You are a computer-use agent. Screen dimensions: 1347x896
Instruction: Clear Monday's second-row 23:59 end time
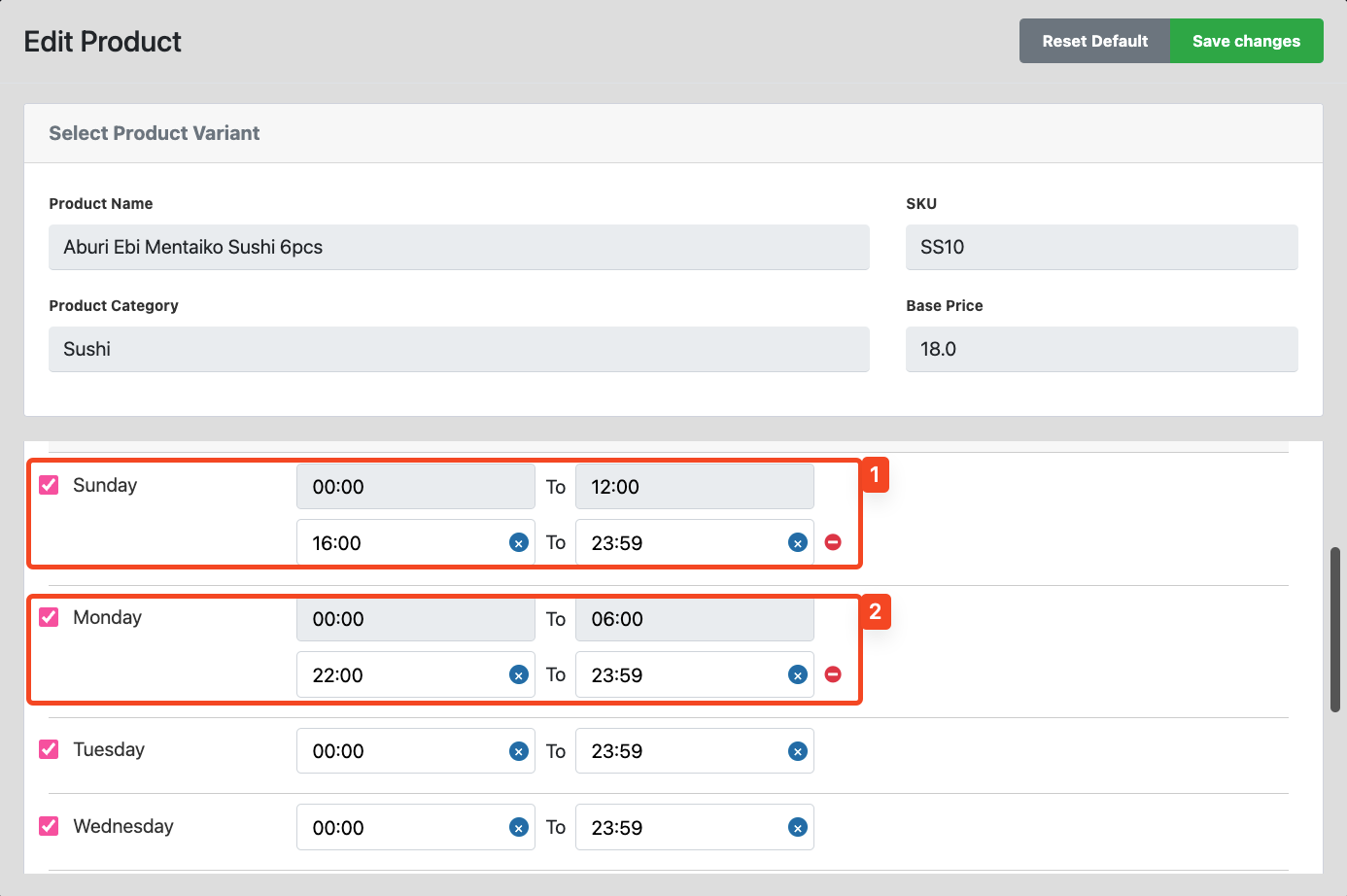pyautogui.click(x=798, y=675)
